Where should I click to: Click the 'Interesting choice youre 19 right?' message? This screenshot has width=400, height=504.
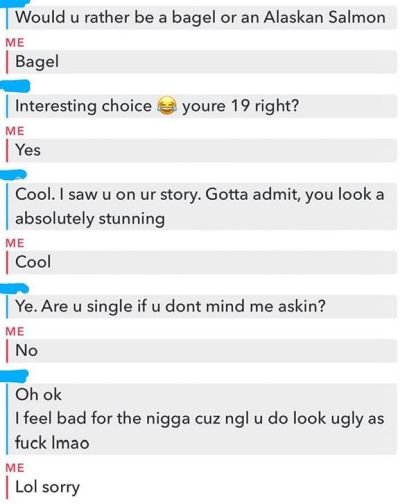tap(202, 106)
